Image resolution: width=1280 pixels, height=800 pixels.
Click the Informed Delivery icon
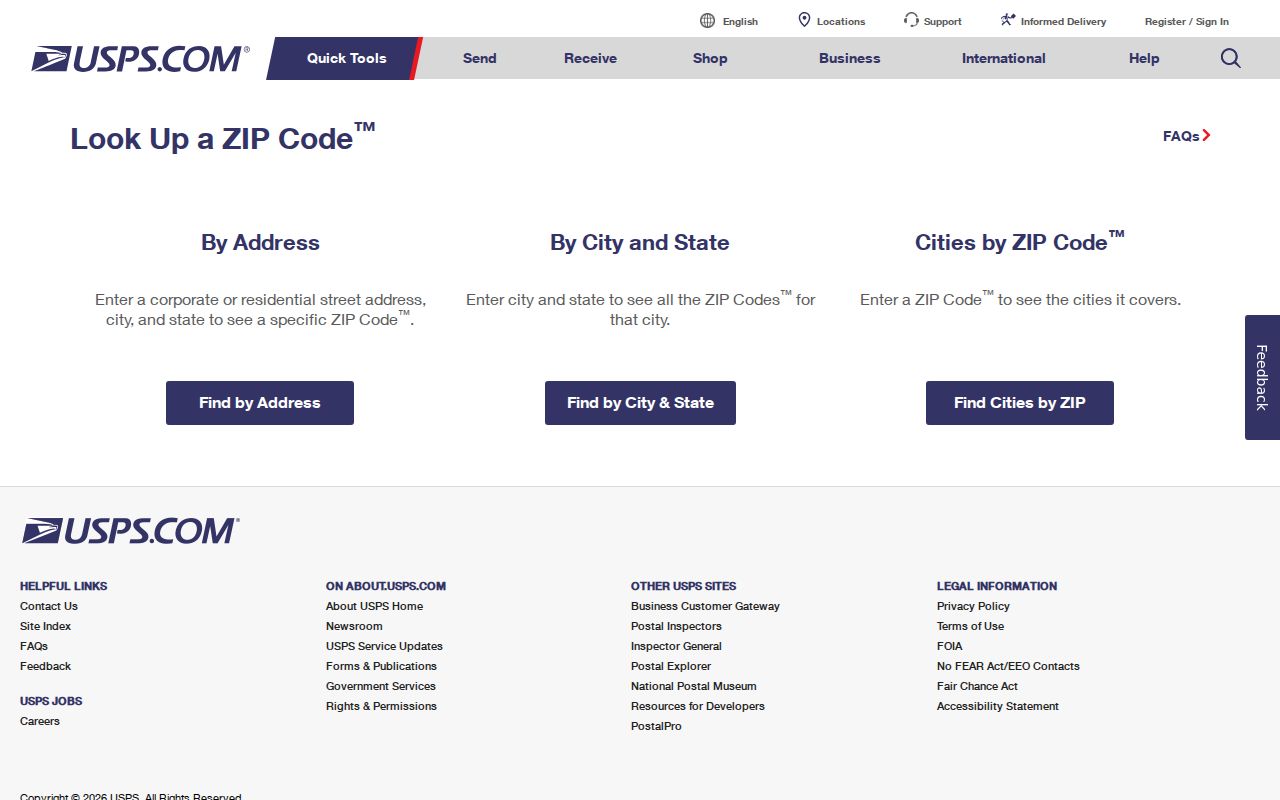[x=1008, y=20]
